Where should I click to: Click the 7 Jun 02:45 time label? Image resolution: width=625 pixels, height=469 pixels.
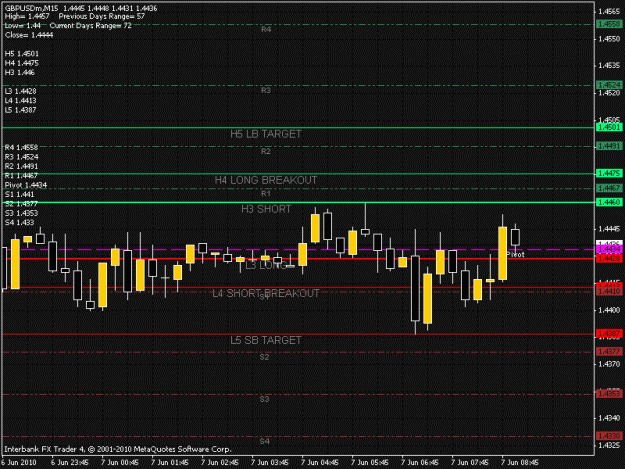220,463
